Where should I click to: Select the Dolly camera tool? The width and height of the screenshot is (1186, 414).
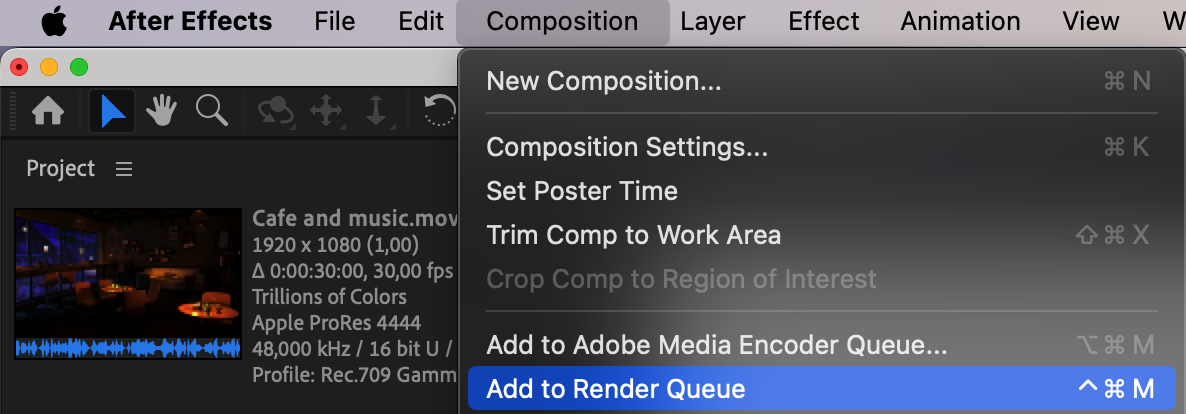coord(376,112)
